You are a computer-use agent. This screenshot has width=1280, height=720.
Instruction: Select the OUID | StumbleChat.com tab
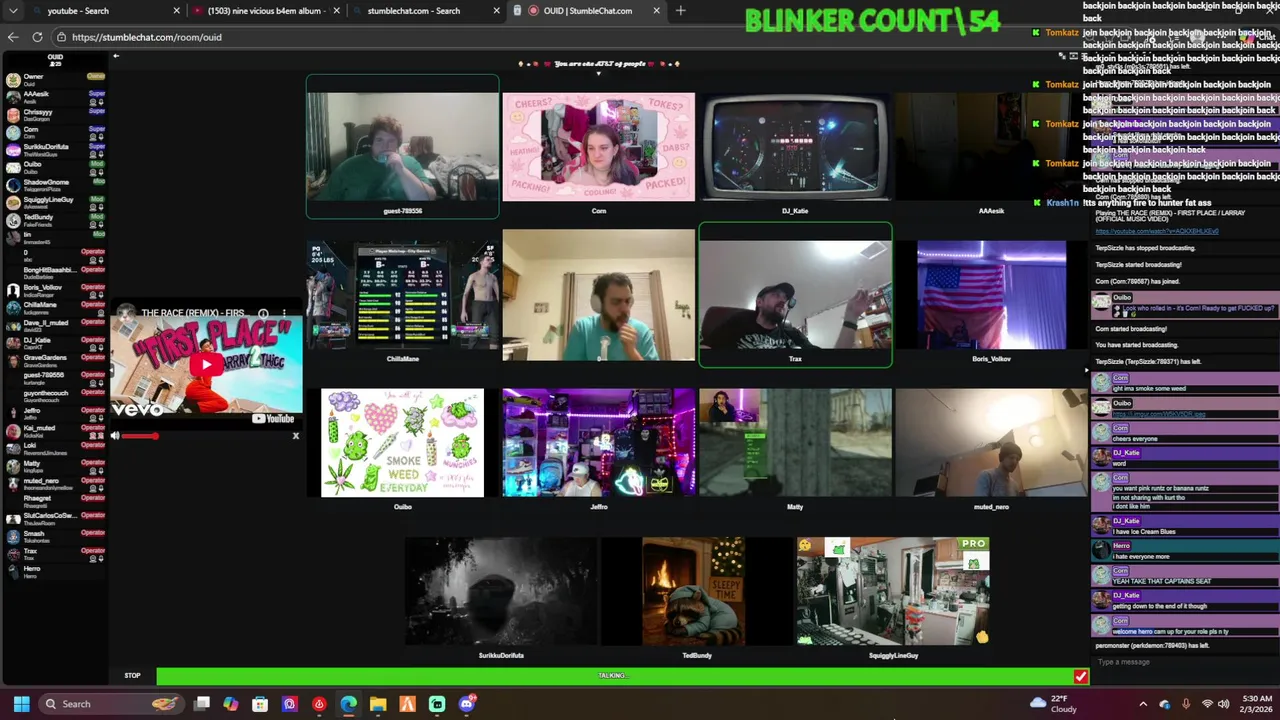coord(587,11)
